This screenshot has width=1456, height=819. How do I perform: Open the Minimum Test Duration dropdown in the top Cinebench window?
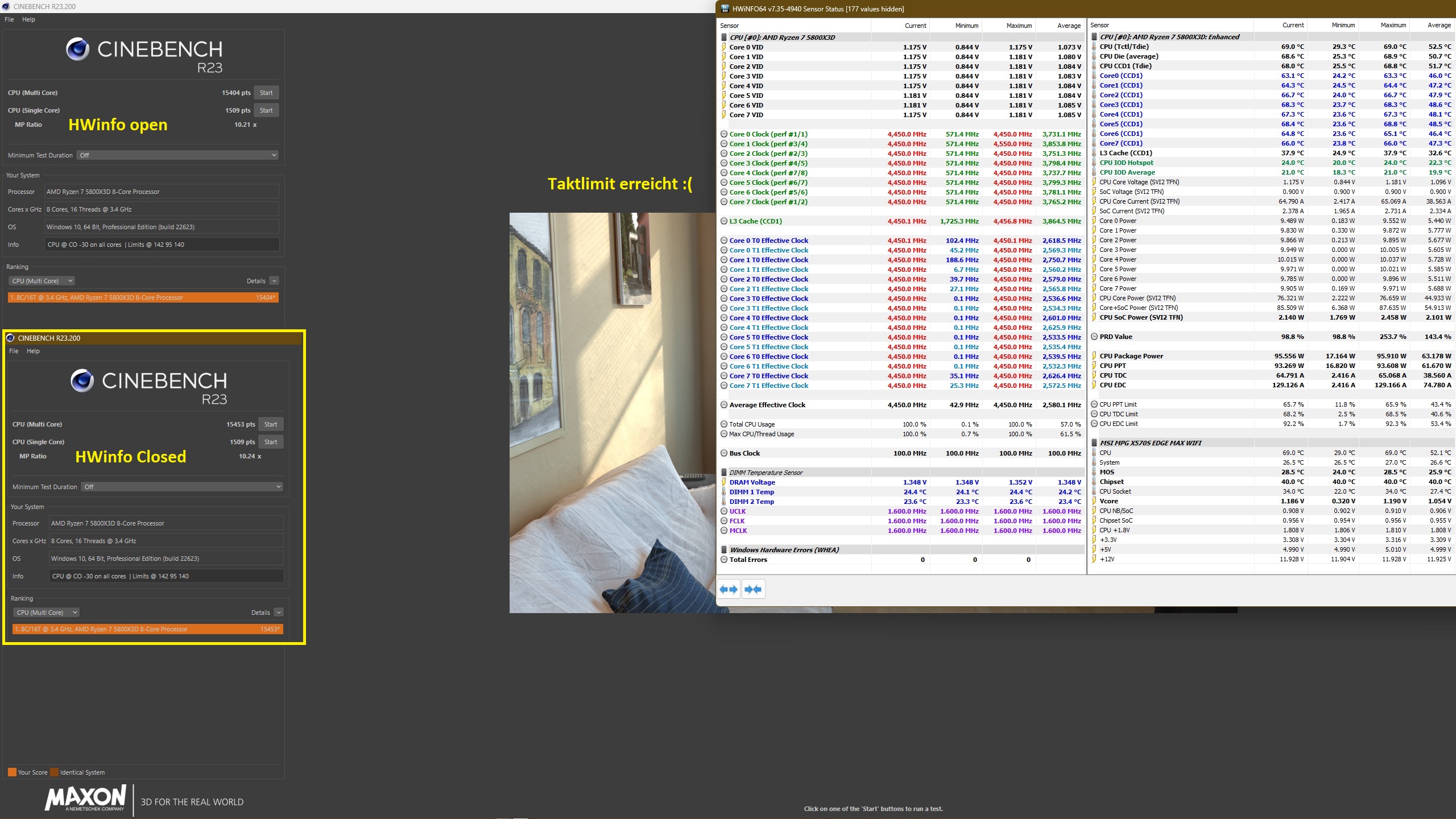[177, 155]
